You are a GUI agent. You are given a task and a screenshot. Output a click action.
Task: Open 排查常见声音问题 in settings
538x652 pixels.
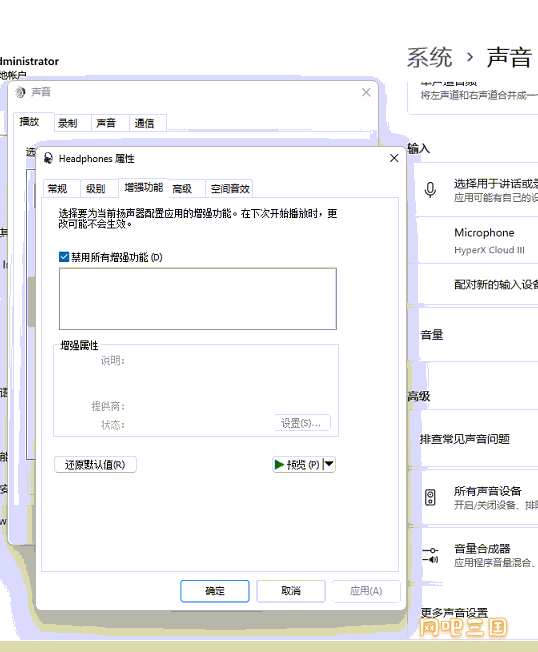[465, 439]
